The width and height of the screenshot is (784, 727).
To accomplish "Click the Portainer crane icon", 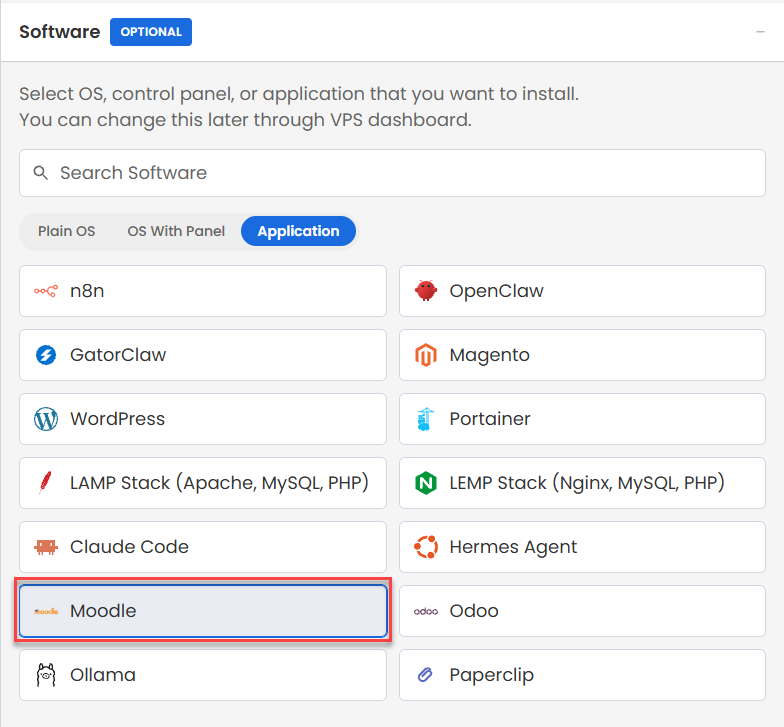I will click(426, 419).
